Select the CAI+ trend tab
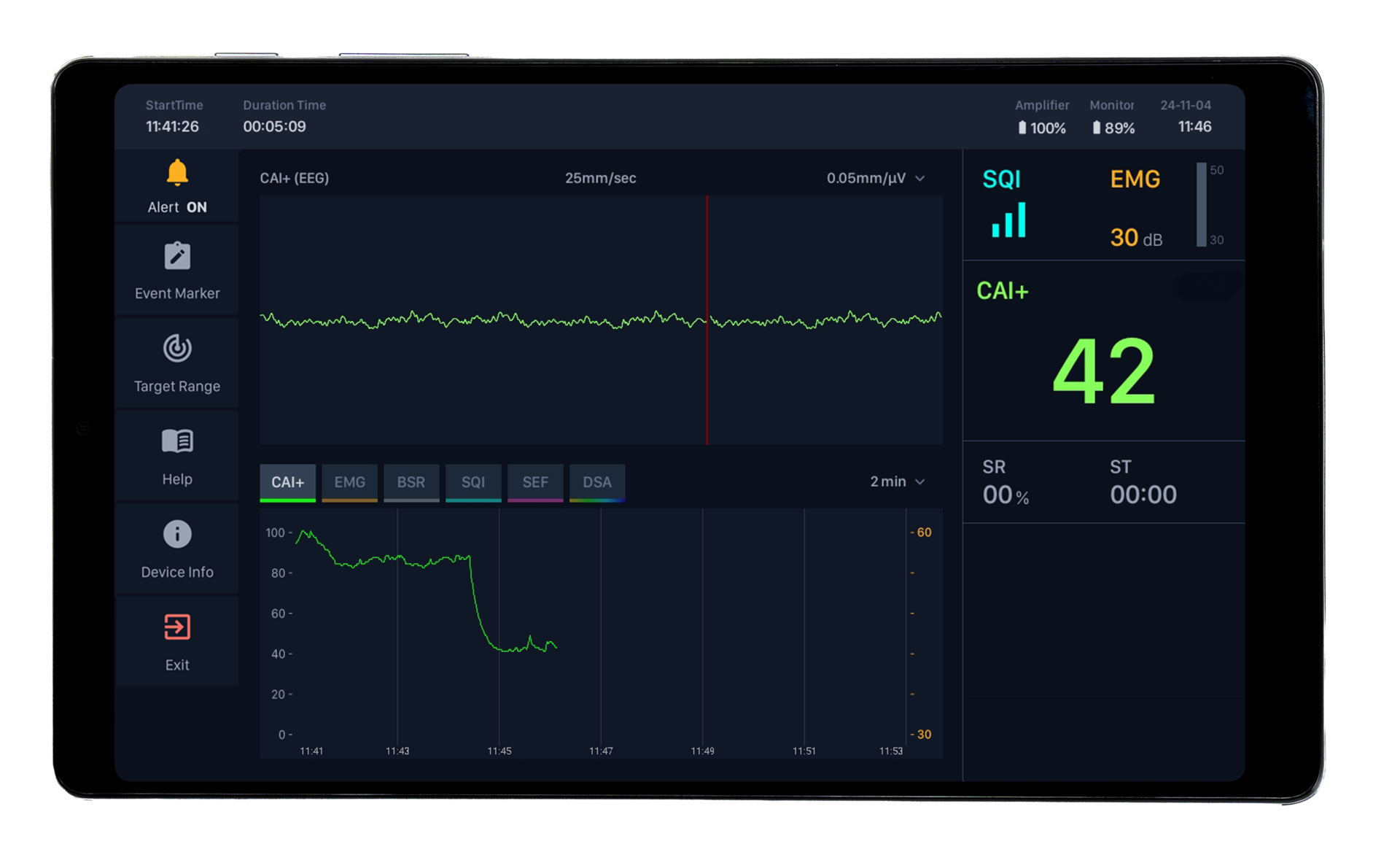Image resolution: width=1400 pixels, height=844 pixels. click(x=287, y=482)
